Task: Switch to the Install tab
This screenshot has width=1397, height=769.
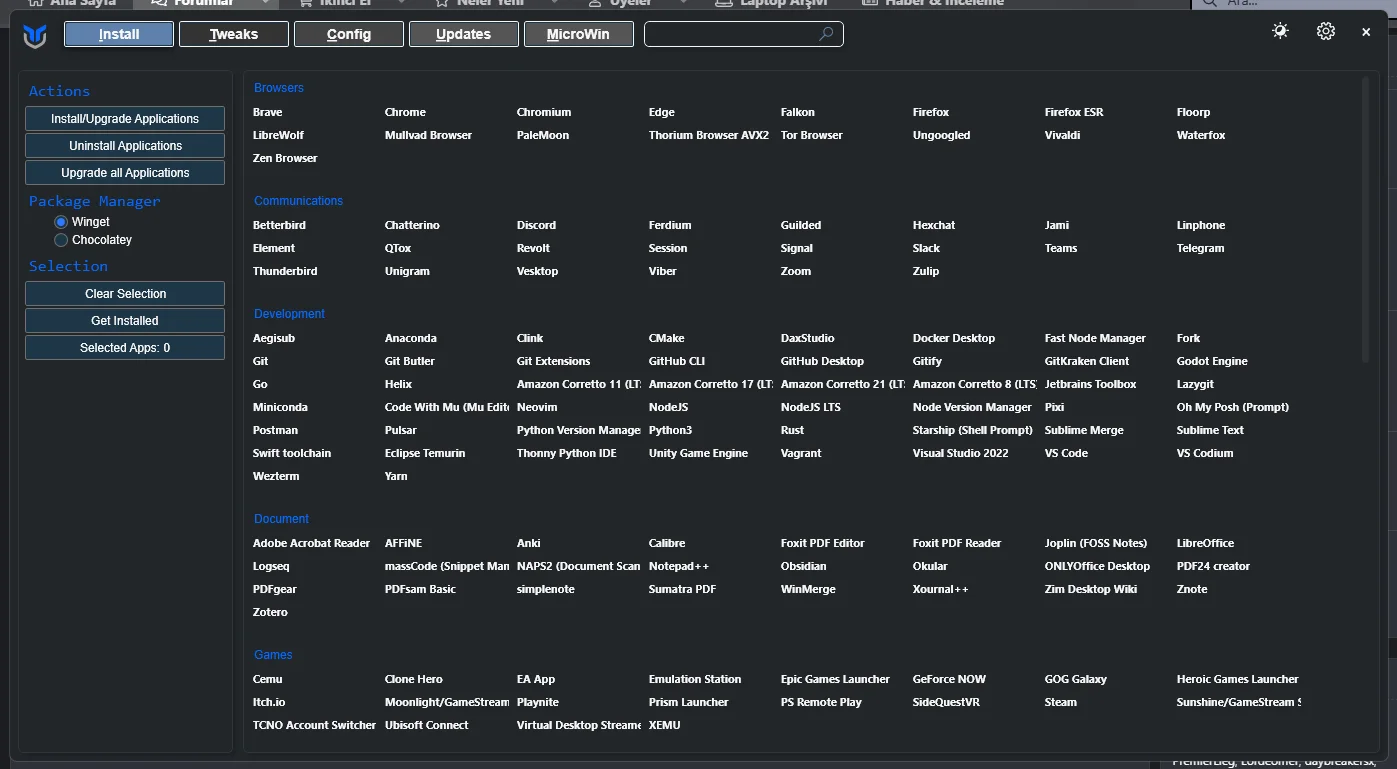Action: tap(119, 34)
